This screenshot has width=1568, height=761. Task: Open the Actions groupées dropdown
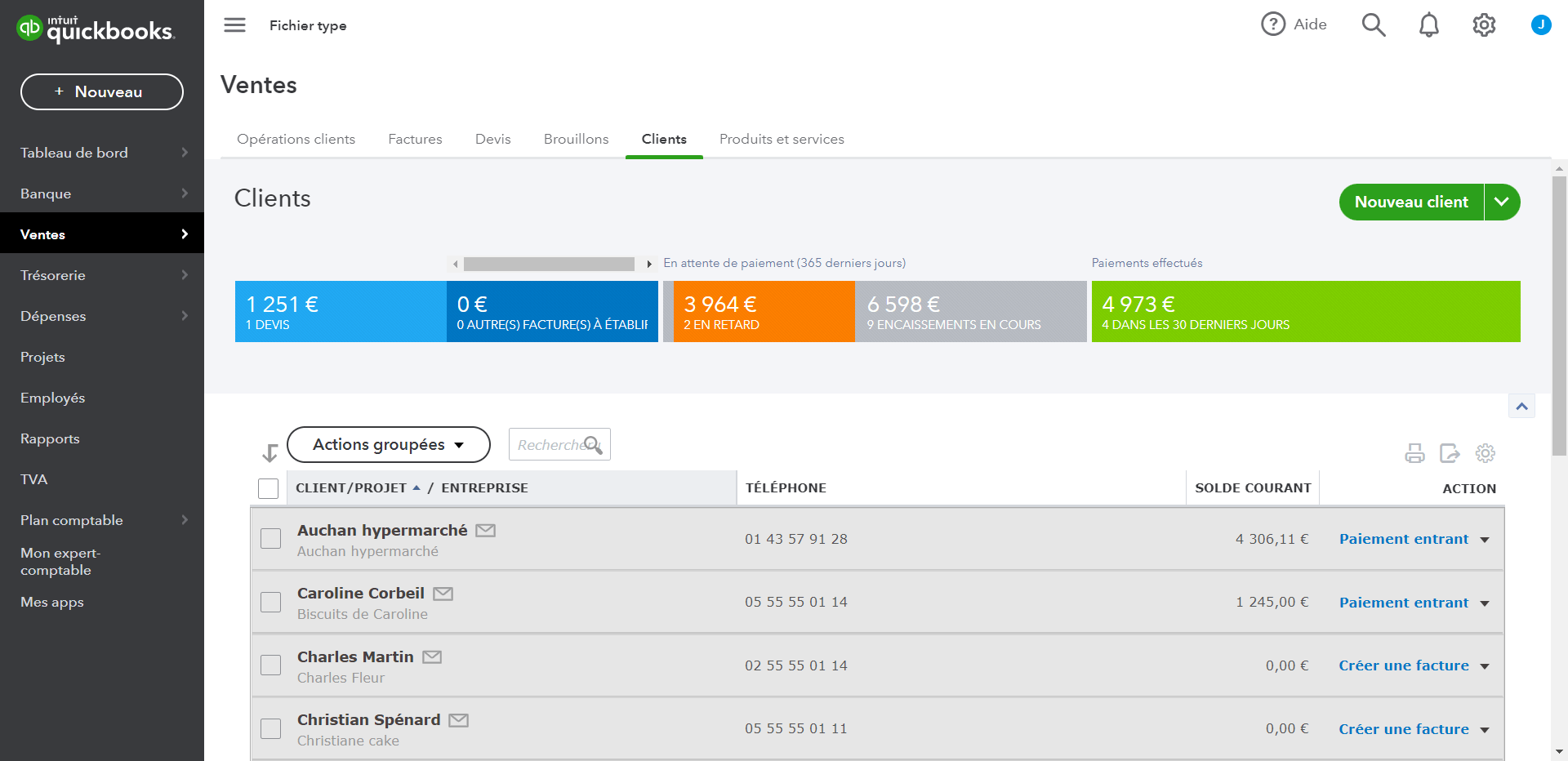(x=388, y=445)
